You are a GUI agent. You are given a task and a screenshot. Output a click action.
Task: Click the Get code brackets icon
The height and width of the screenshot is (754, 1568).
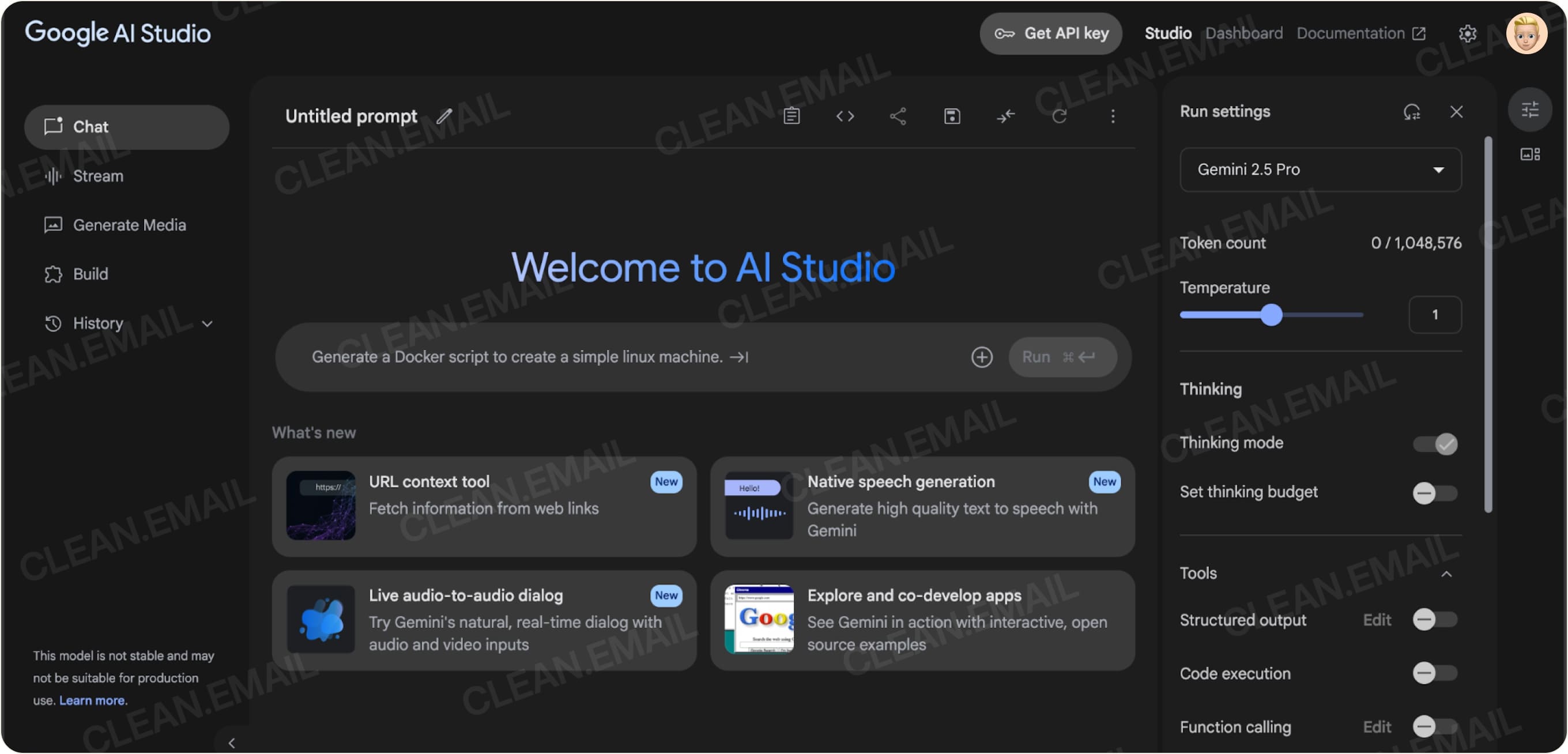[845, 116]
